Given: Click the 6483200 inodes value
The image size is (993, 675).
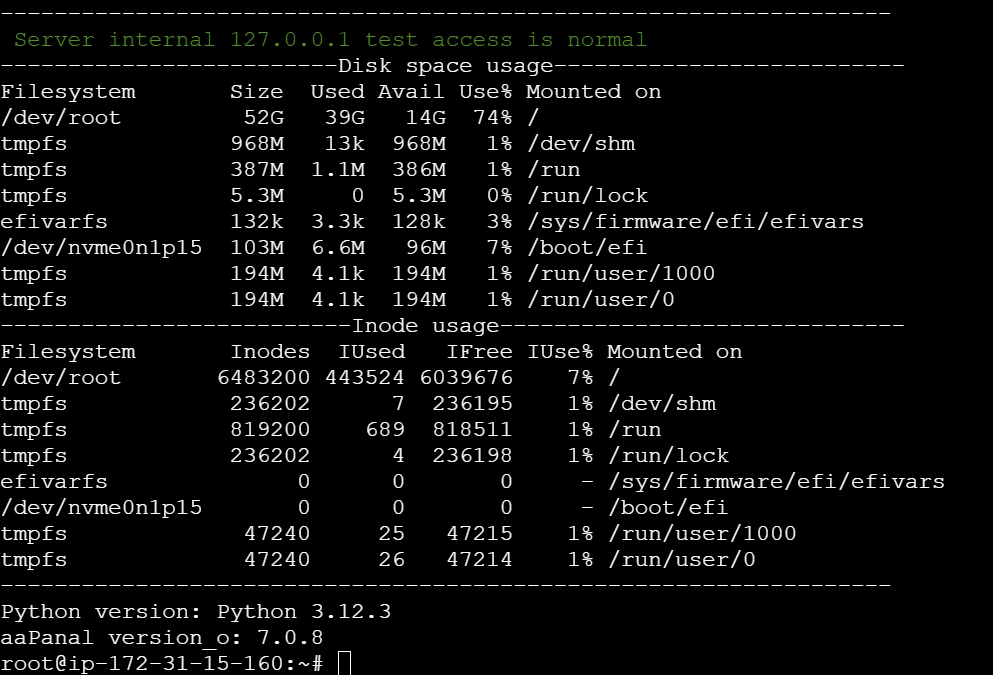Looking at the screenshot, I should [263, 378].
